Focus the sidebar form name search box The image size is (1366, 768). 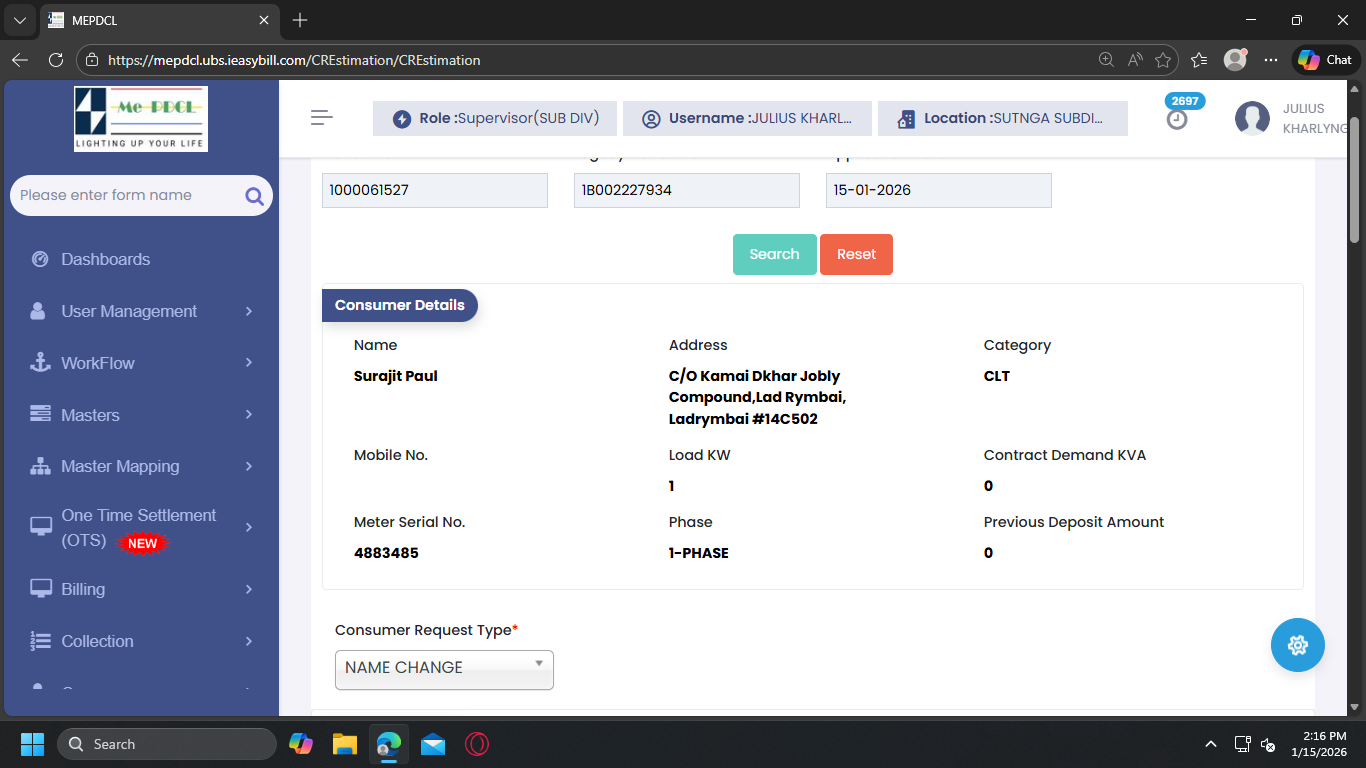[141, 196]
